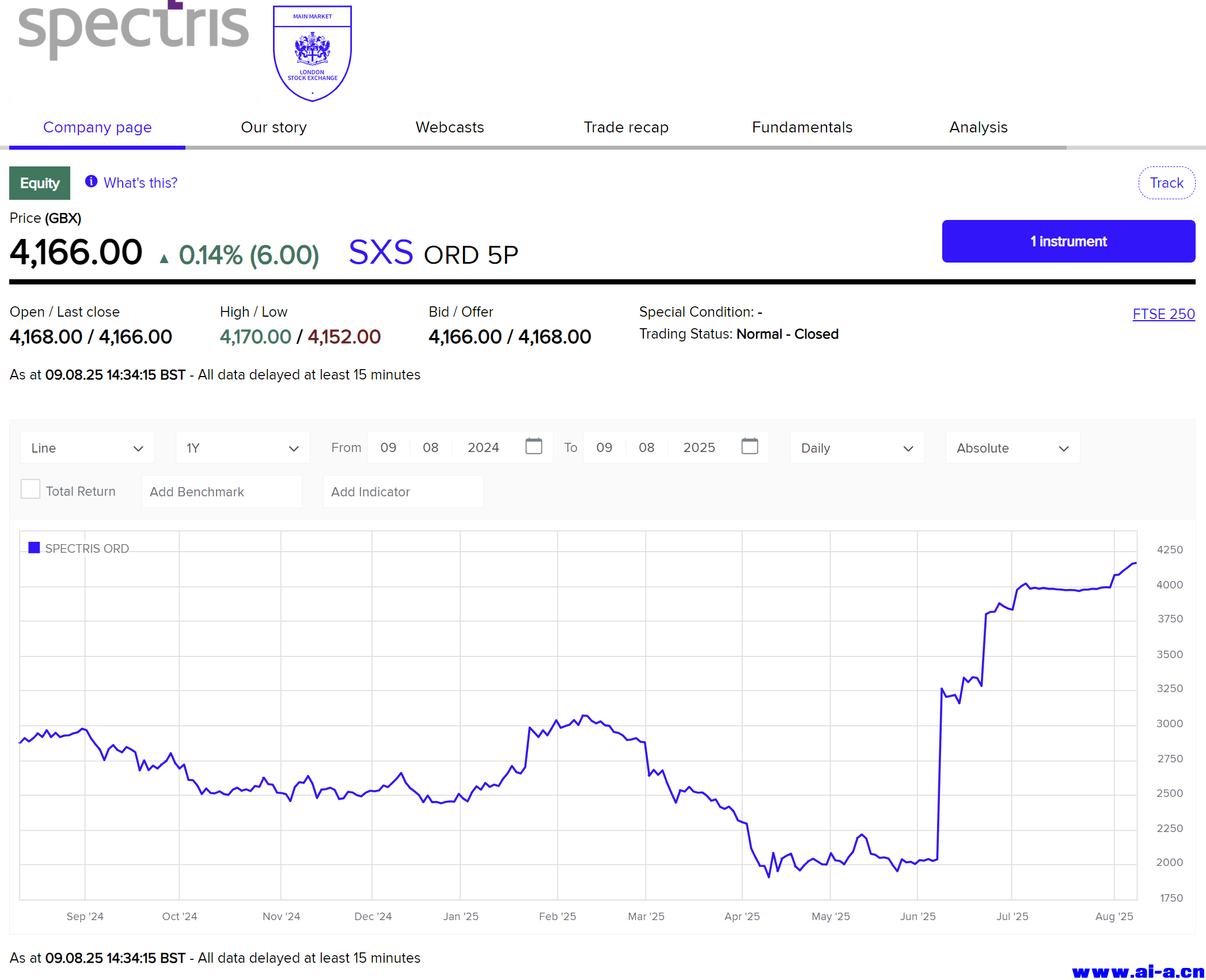
Task: Click the Total Return label text
Action: pyautogui.click(x=81, y=491)
